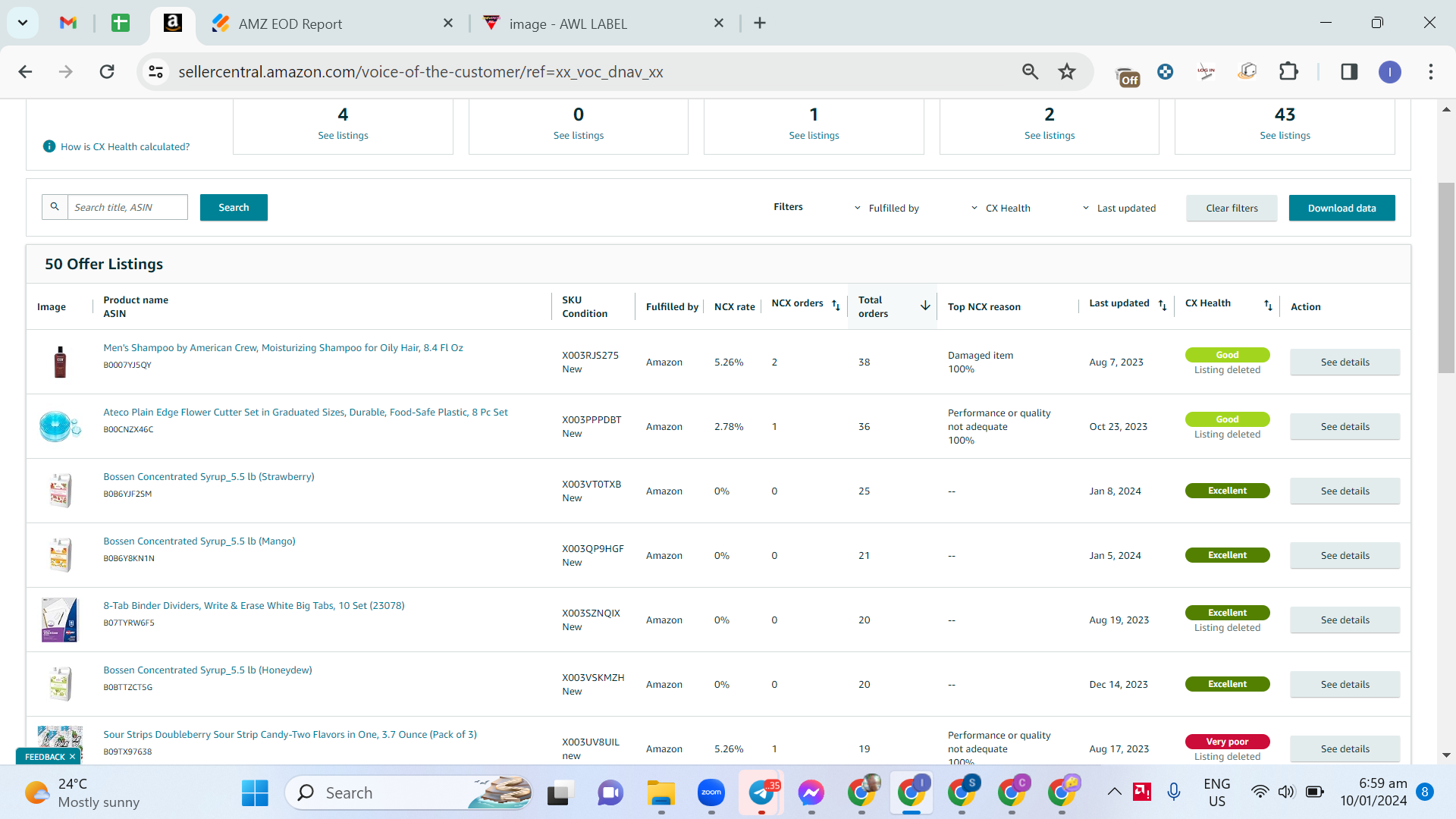Open See listings under the count 4
Screen dimensions: 1456x819
(x=343, y=135)
